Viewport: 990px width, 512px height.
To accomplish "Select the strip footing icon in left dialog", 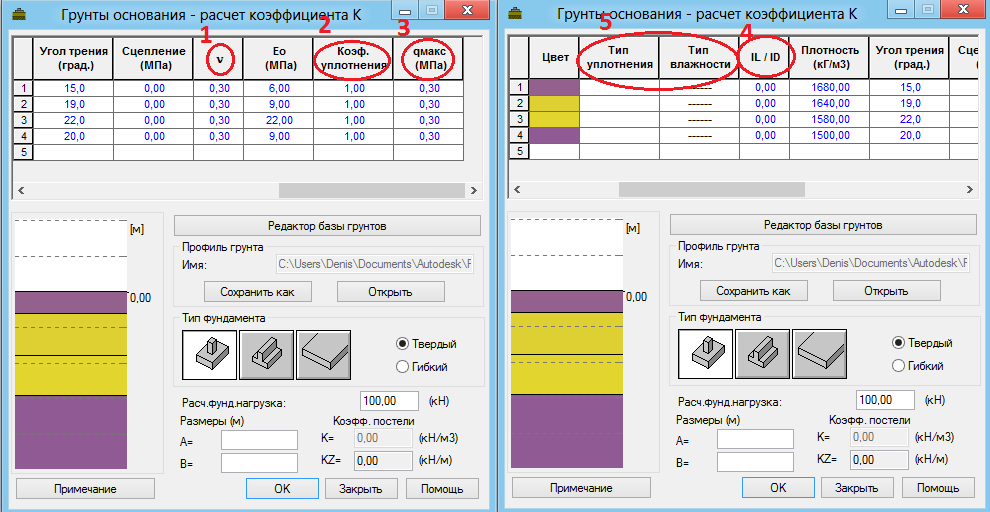I will click(265, 354).
